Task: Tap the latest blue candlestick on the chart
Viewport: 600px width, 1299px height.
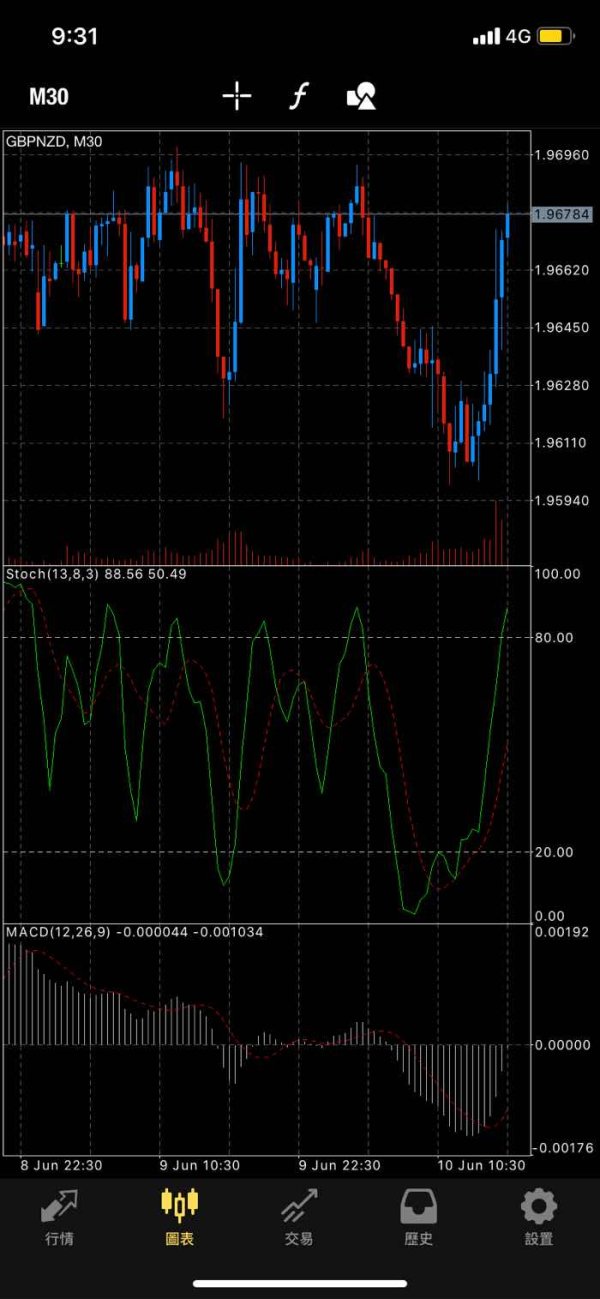Action: [508, 224]
